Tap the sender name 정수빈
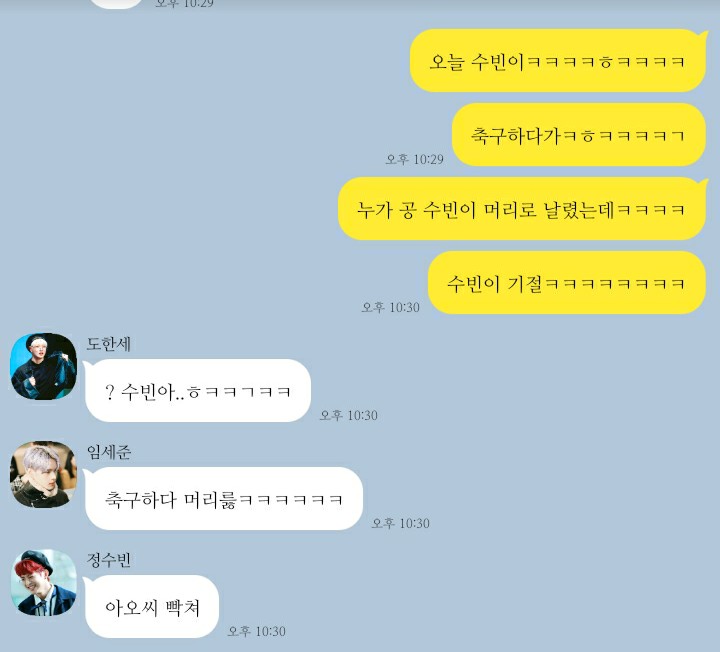 (x=109, y=560)
